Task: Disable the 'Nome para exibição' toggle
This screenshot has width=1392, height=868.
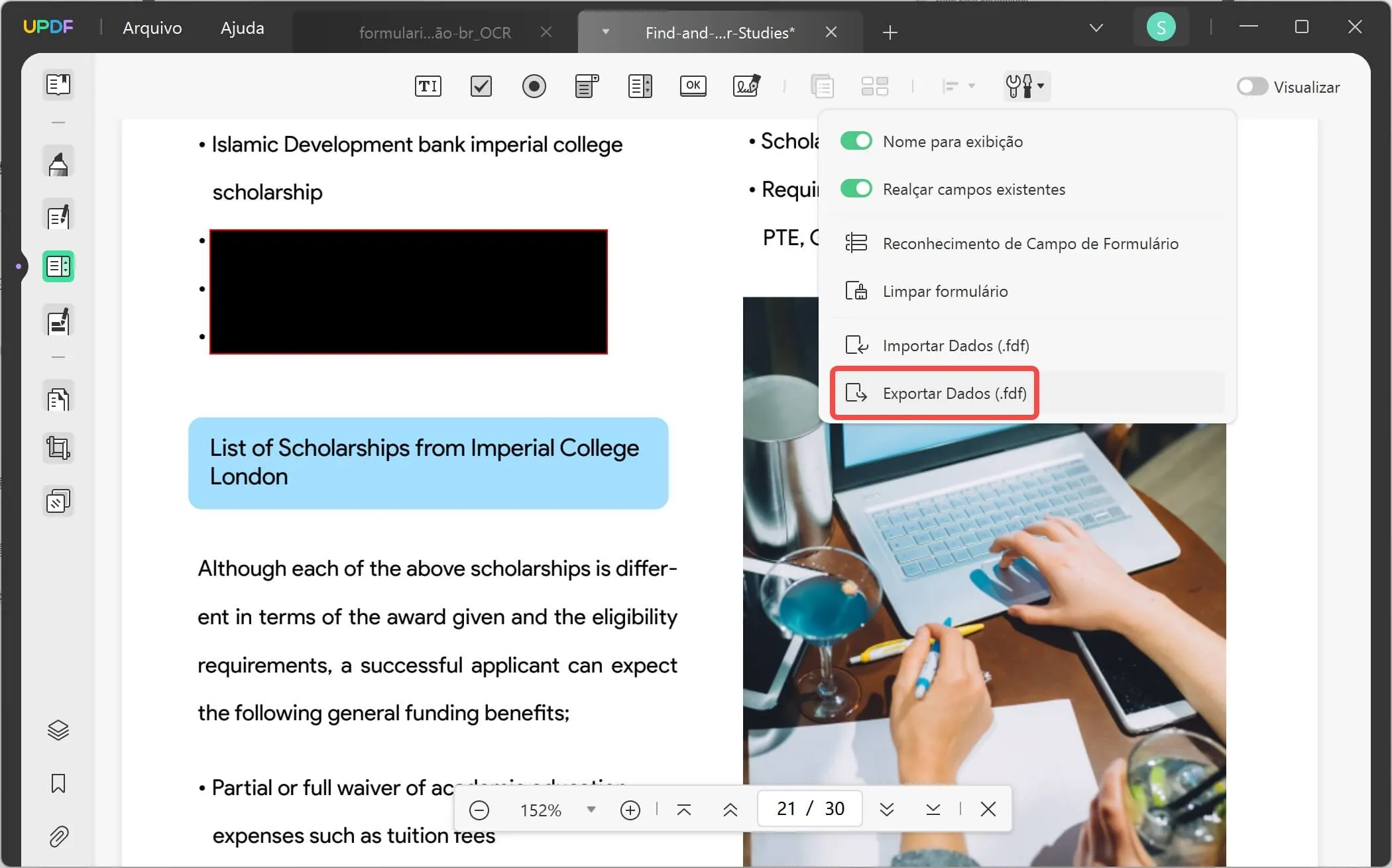Action: click(x=856, y=140)
